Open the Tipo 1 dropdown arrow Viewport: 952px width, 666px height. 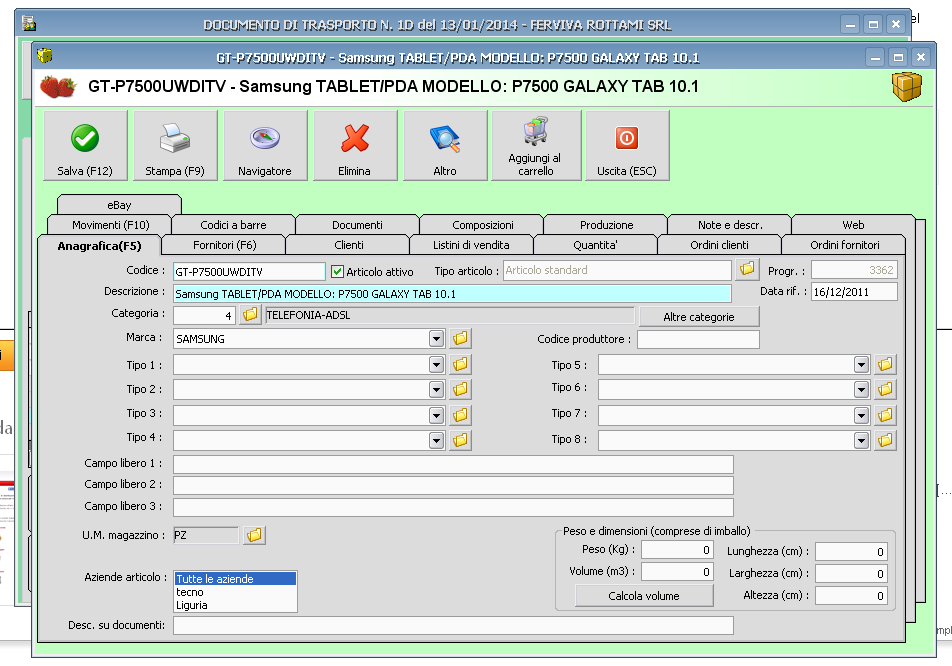(x=436, y=366)
